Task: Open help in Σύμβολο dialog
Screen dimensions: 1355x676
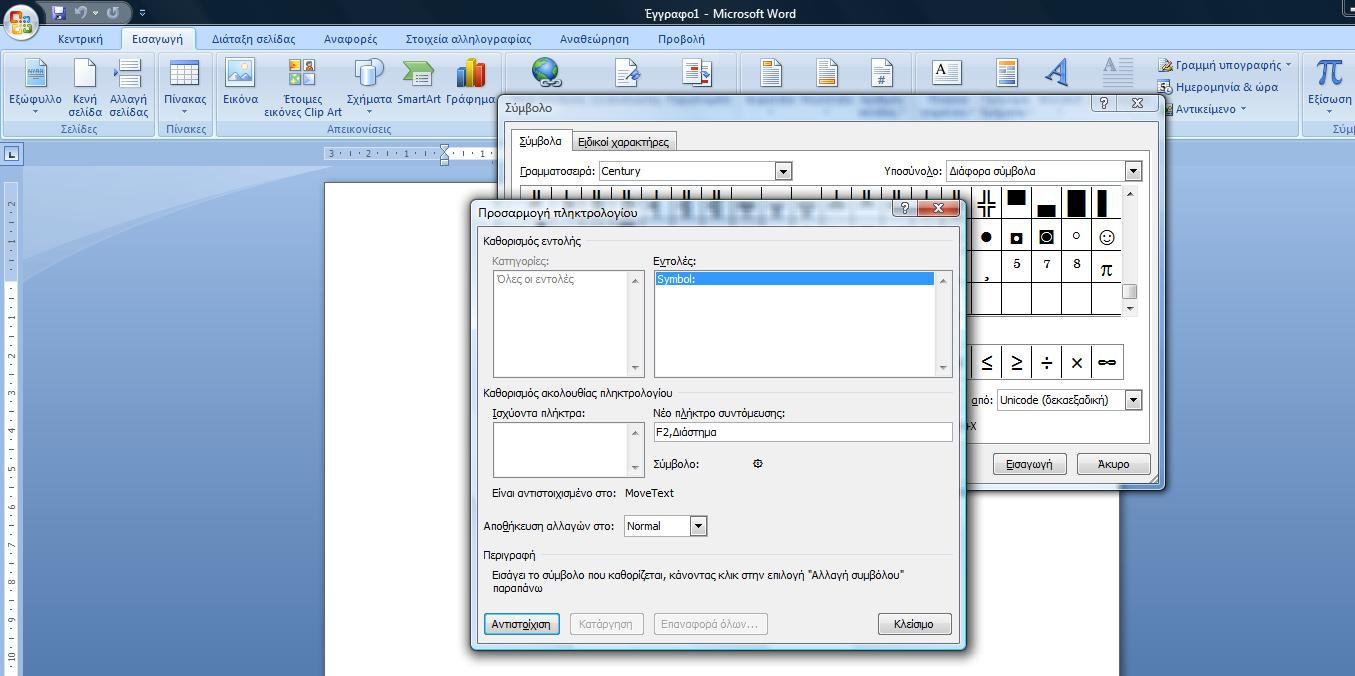Action: tap(1104, 103)
